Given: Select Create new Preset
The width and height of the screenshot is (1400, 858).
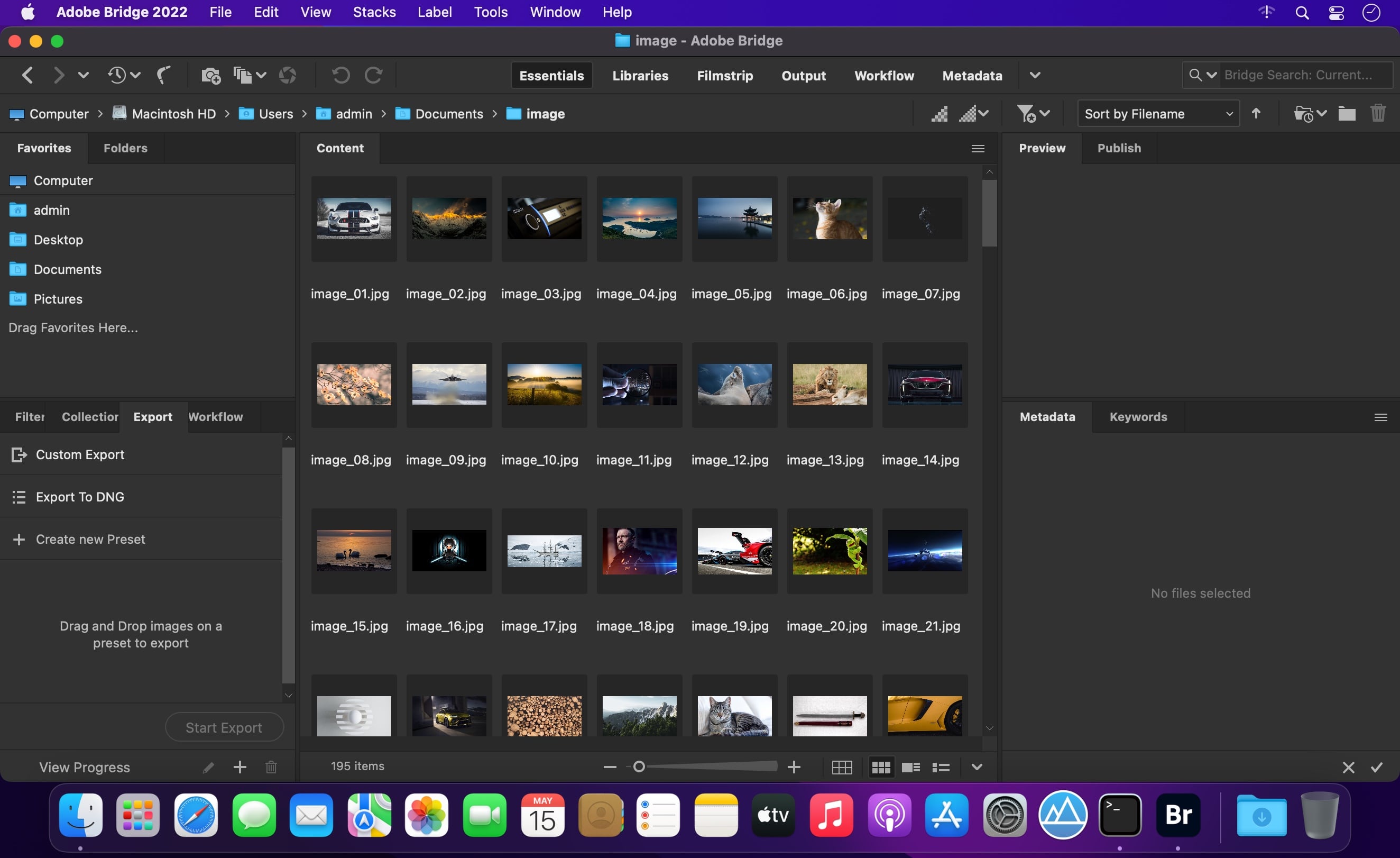Looking at the screenshot, I should click(x=90, y=539).
